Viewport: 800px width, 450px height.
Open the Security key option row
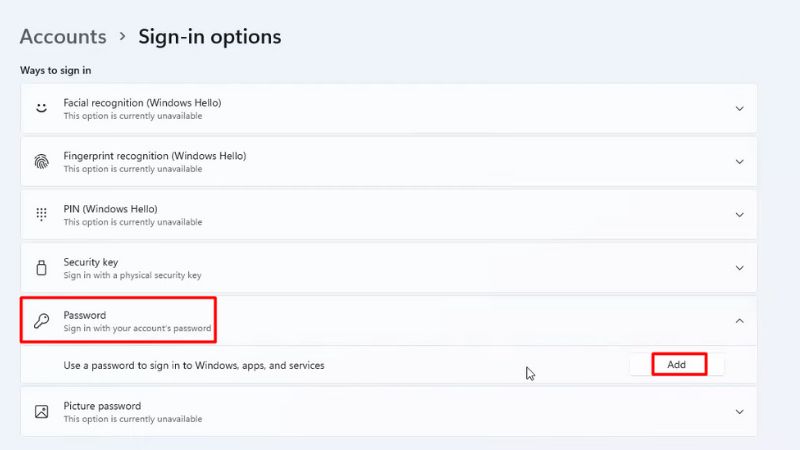pos(389,268)
